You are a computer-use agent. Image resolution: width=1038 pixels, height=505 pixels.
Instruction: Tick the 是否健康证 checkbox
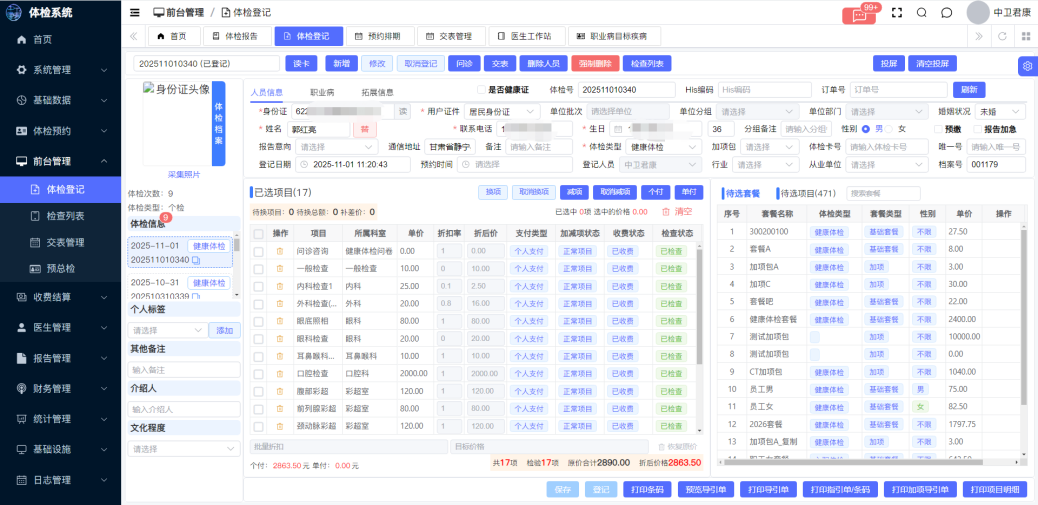tap(480, 90)
